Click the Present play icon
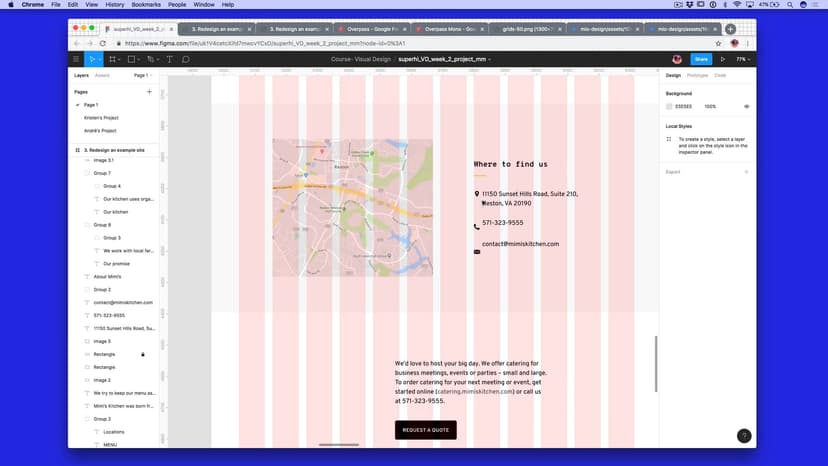Viewport: 828px width, 466px height. 722,60
